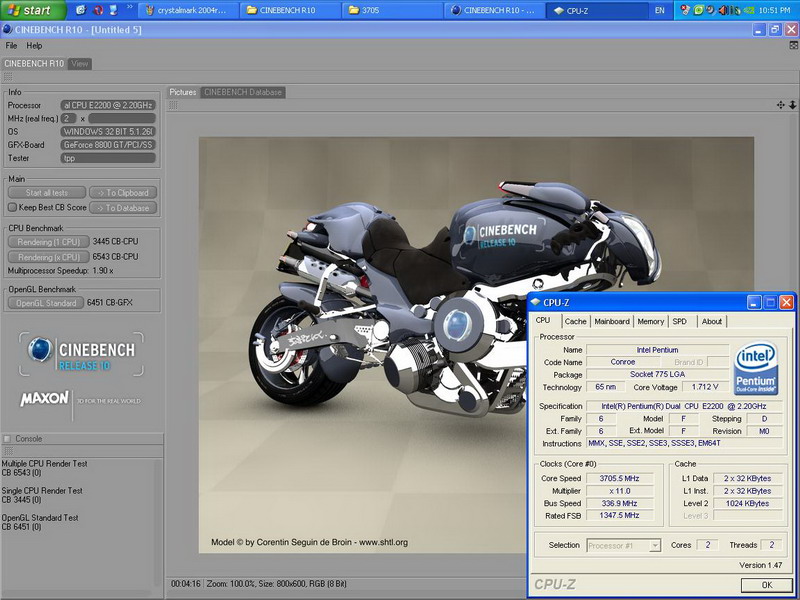Click the Tester name field
The height and width of the screenshot is (600, 800).
(x=108, y=158)
